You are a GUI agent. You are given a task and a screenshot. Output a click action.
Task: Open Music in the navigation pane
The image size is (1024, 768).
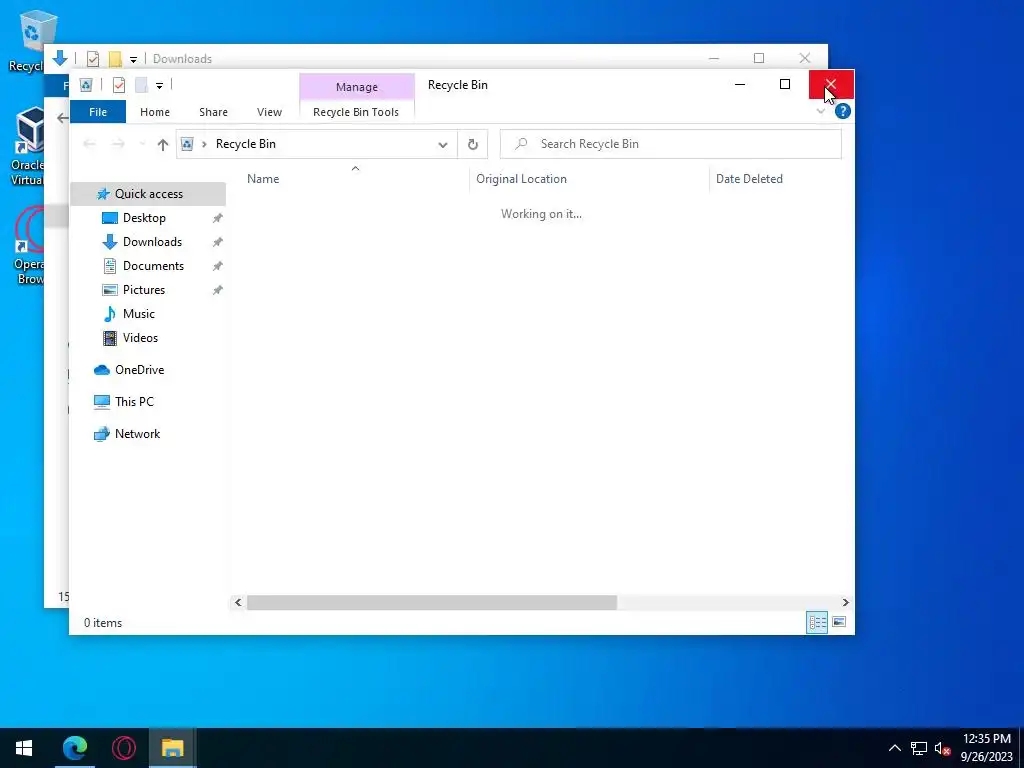[138, 314]
